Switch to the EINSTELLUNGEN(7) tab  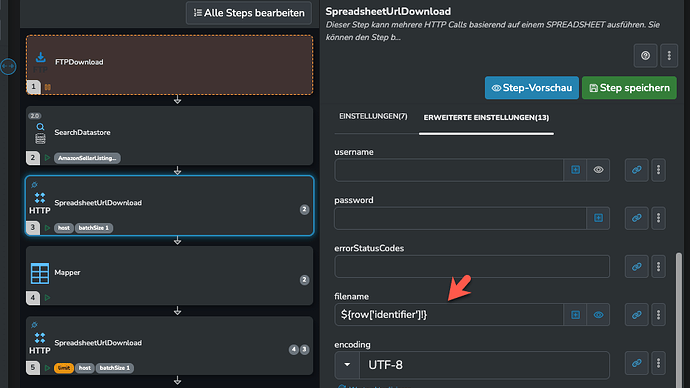point(373,117)
